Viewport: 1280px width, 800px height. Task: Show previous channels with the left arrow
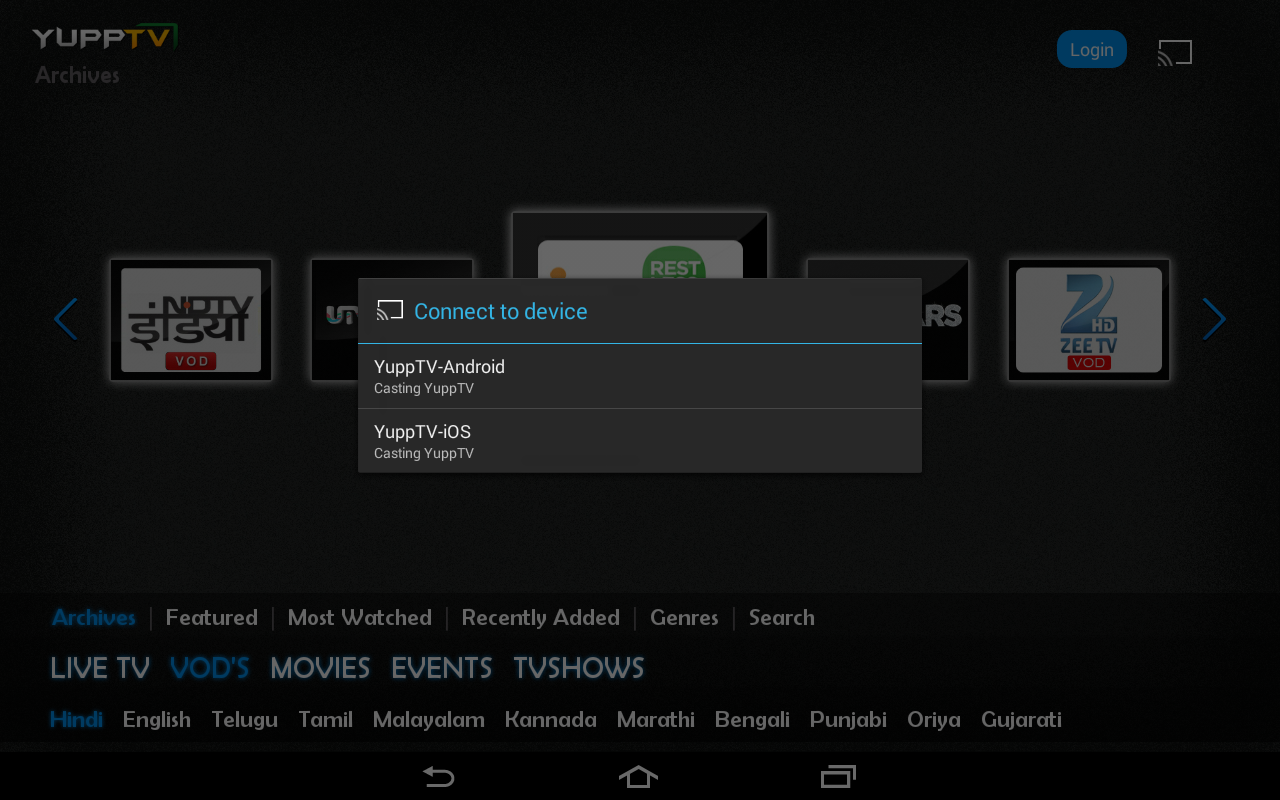pos(66,319)
